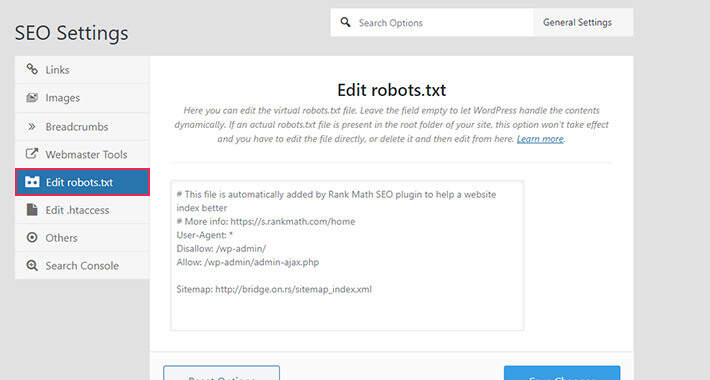Go to the Webmaster Tools tab
The width and height of the screenshot is (710, 380).
(82, 154)
